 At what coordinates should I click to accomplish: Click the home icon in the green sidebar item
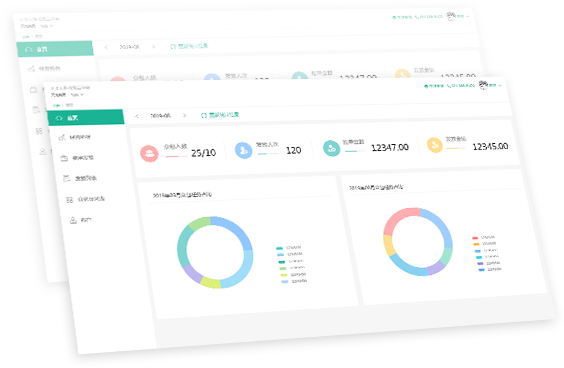point(59,118)
